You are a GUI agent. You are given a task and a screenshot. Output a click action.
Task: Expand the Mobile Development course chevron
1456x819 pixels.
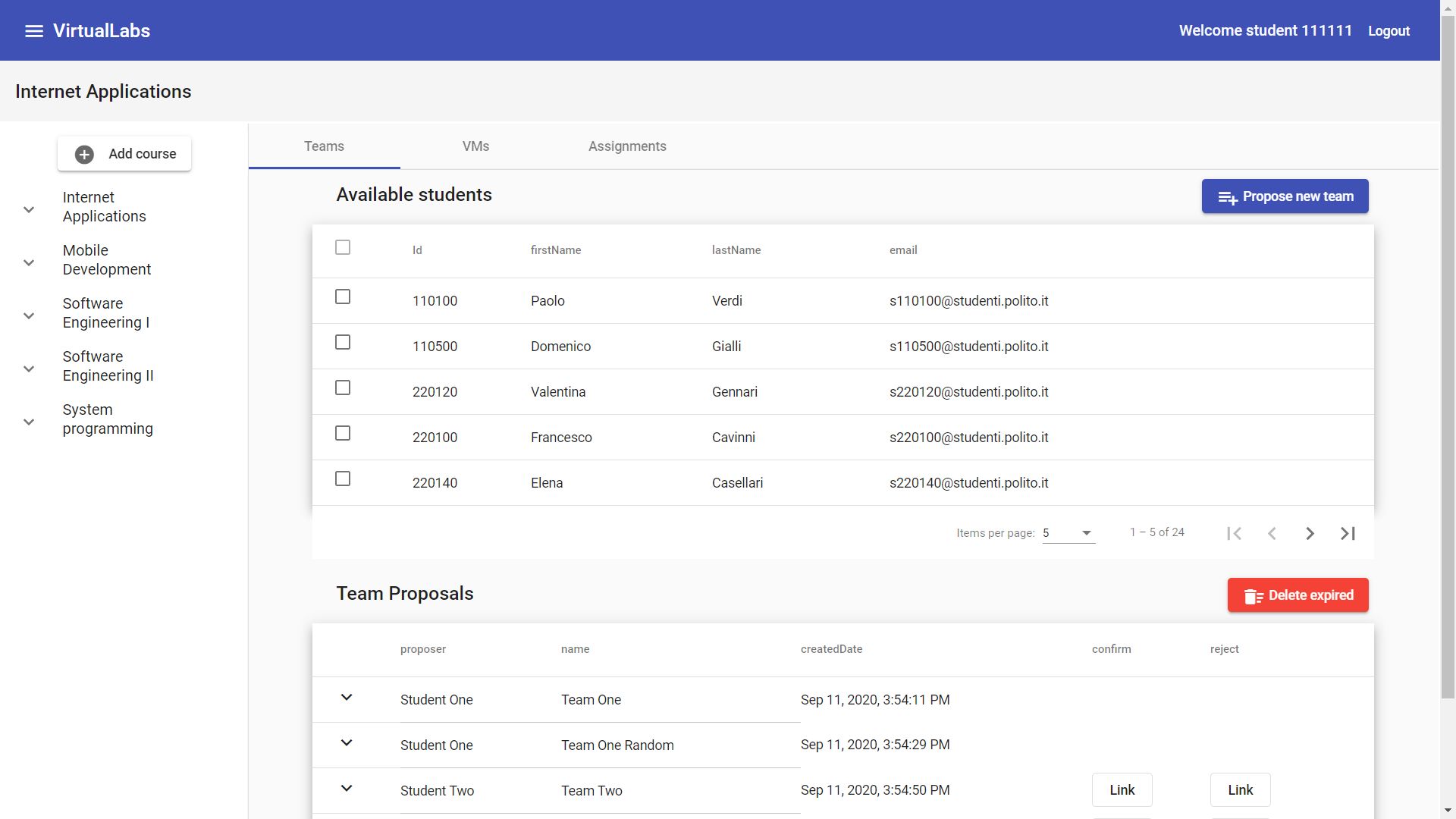coord(29,262)
